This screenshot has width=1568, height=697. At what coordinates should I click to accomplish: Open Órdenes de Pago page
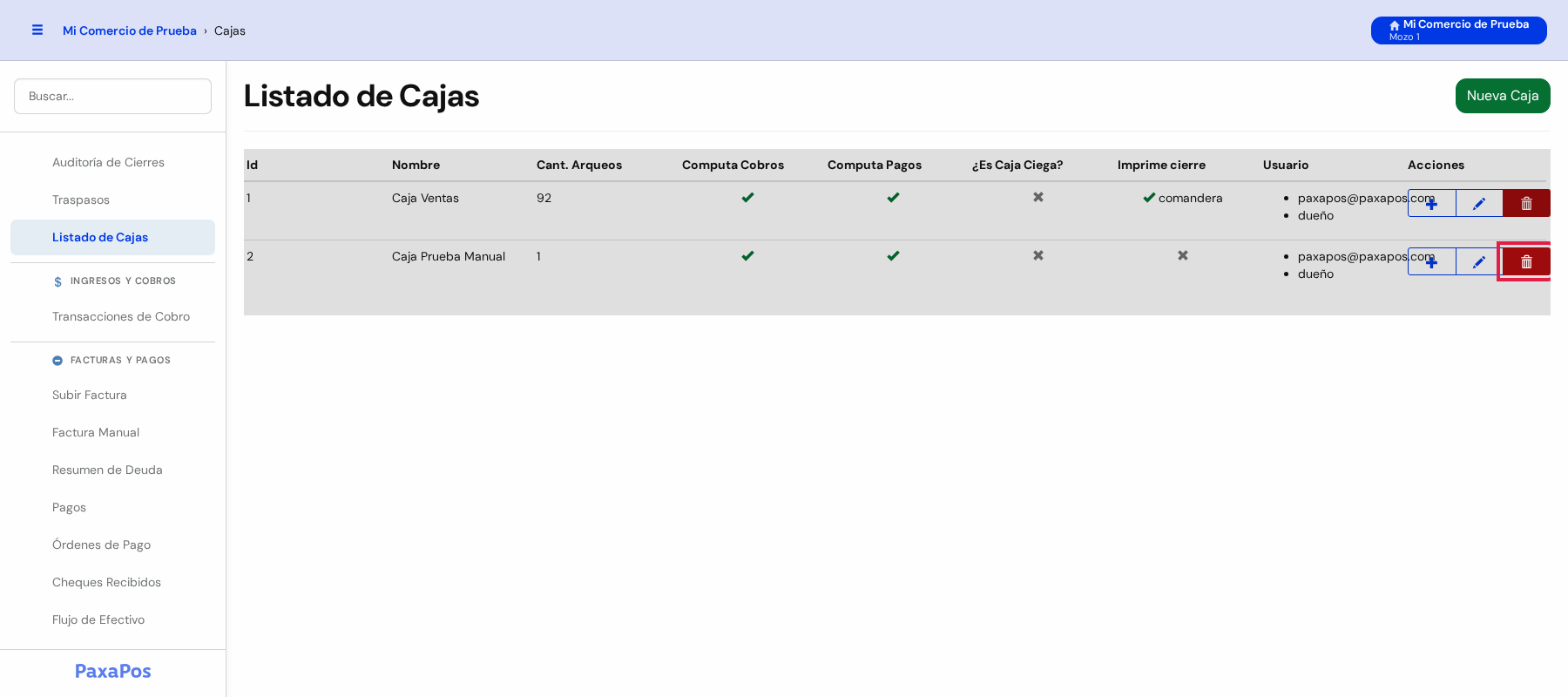[x=112, y=545]
